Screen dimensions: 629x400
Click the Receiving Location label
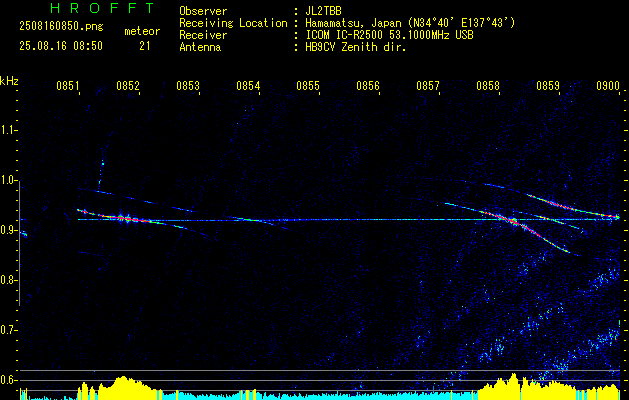click(x=233, y=23)
